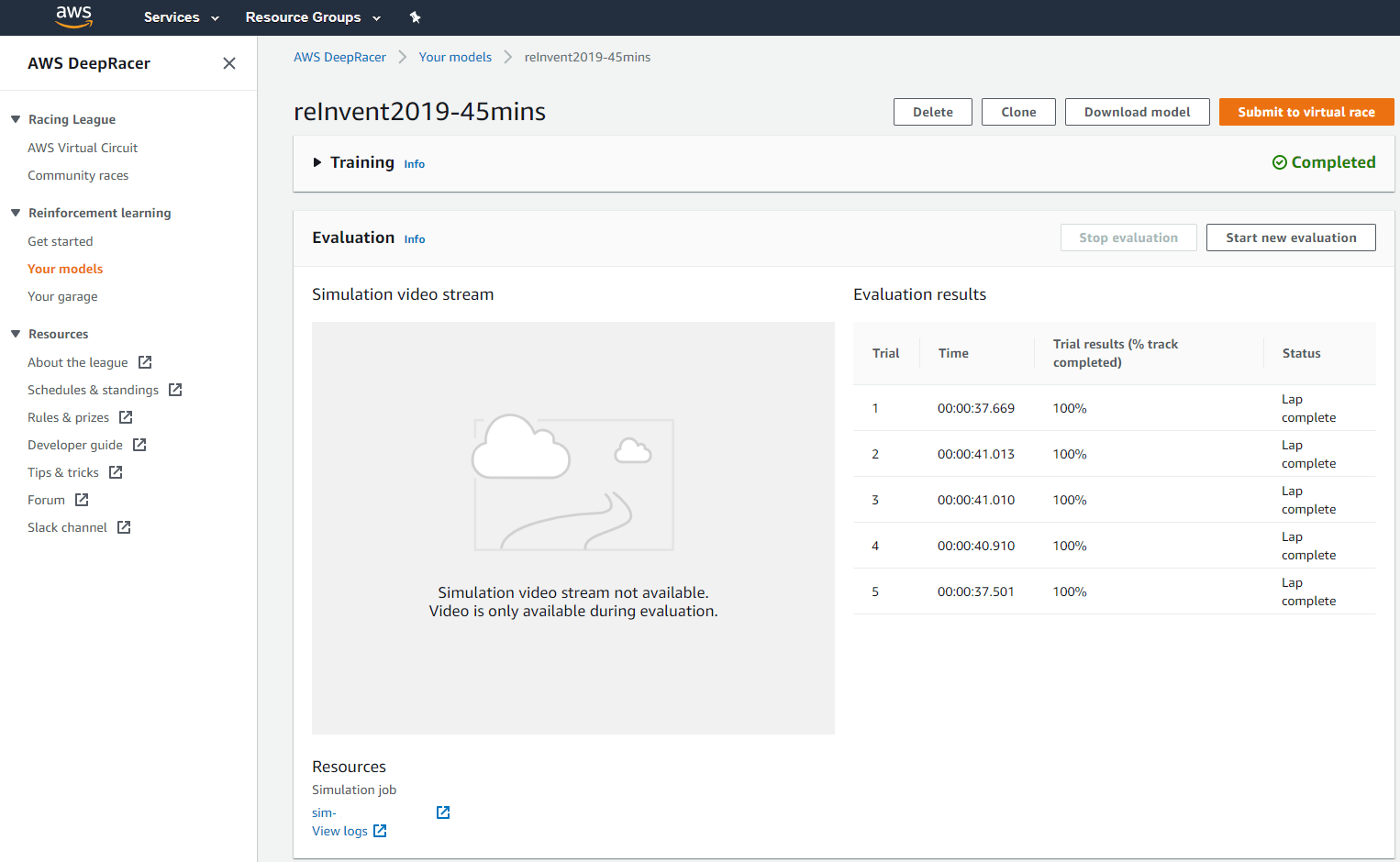Open external link icon beside About the league
This screenshot has height=862, width=1400.
(x=145, y=362)
